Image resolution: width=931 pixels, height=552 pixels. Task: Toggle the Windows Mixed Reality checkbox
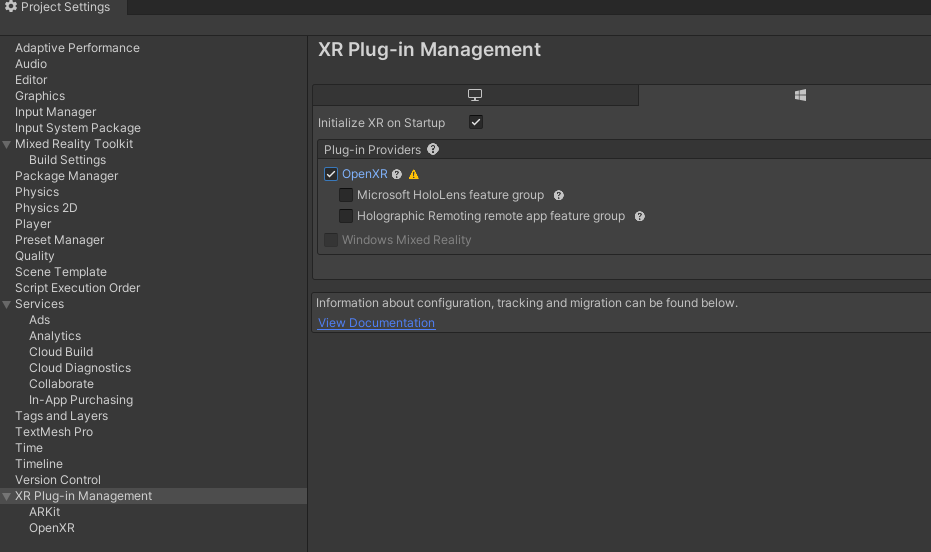(x=331, y=240)
